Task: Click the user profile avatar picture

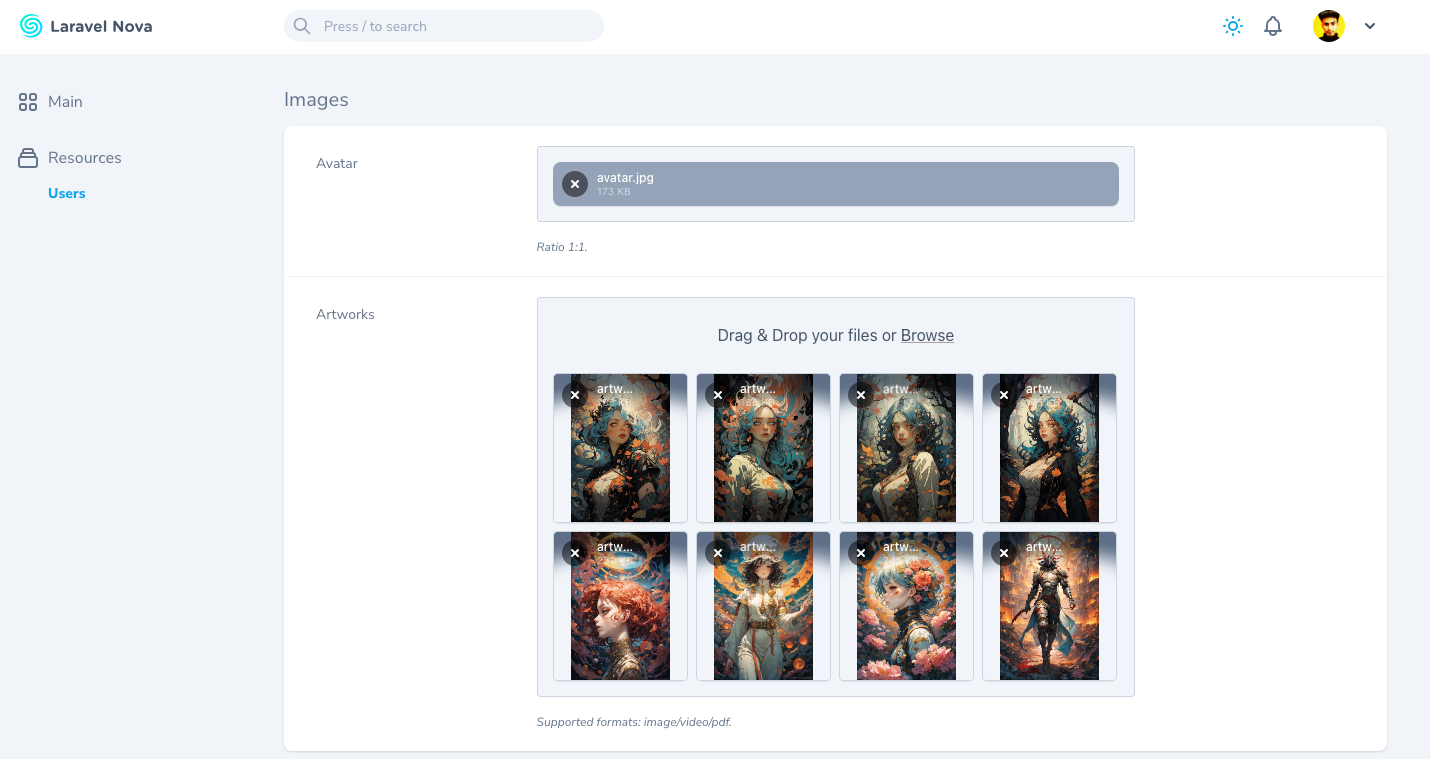Action: coord(1329,26)
